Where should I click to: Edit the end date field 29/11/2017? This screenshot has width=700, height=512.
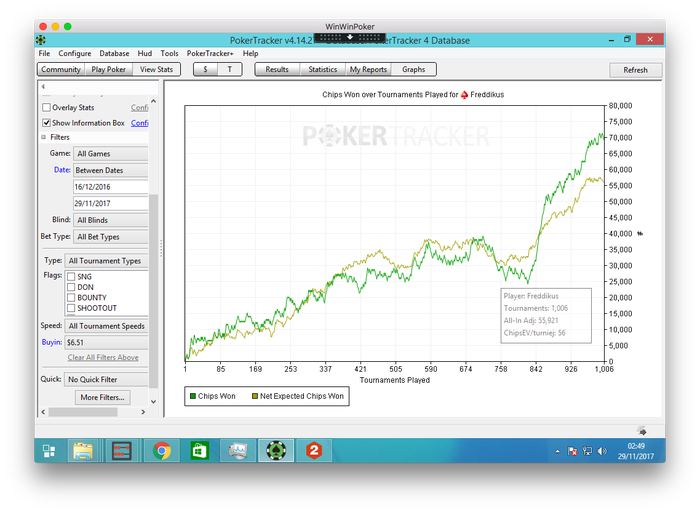click(x=111, y=204)
